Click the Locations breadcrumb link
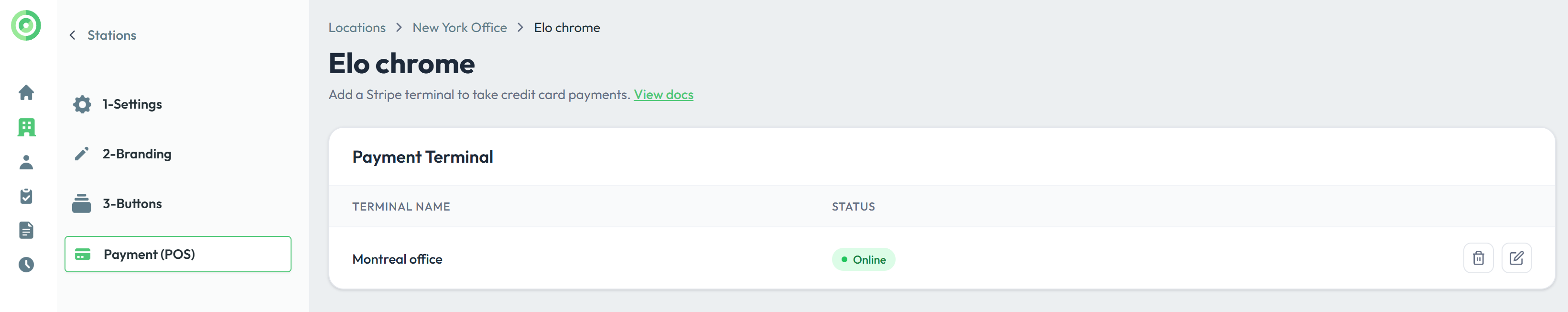1568x312 pixels. coord(357,28)
